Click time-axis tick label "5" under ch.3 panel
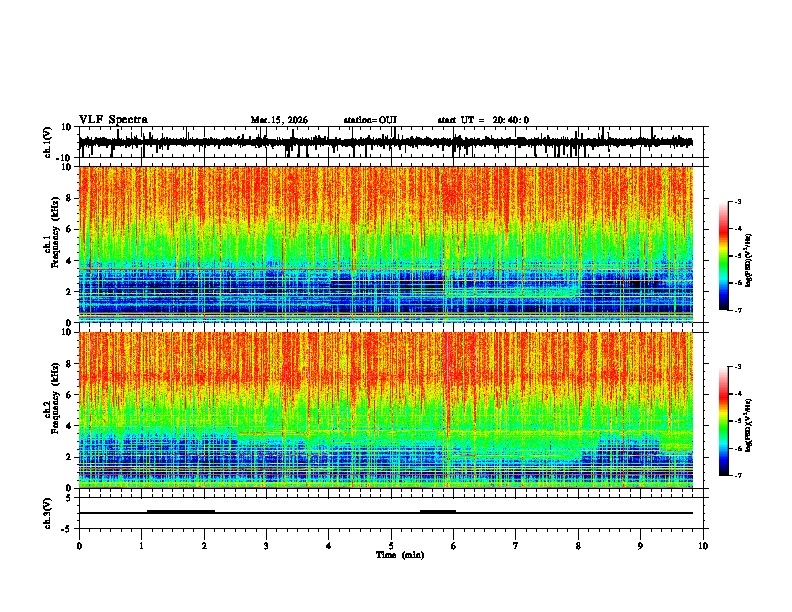Viewport: 792px width, 612px height. tap(391, 546)
